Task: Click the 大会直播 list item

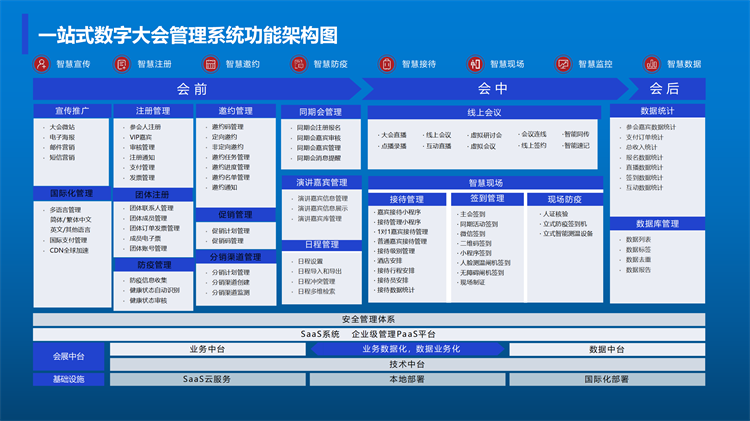Action: [394, 135]
